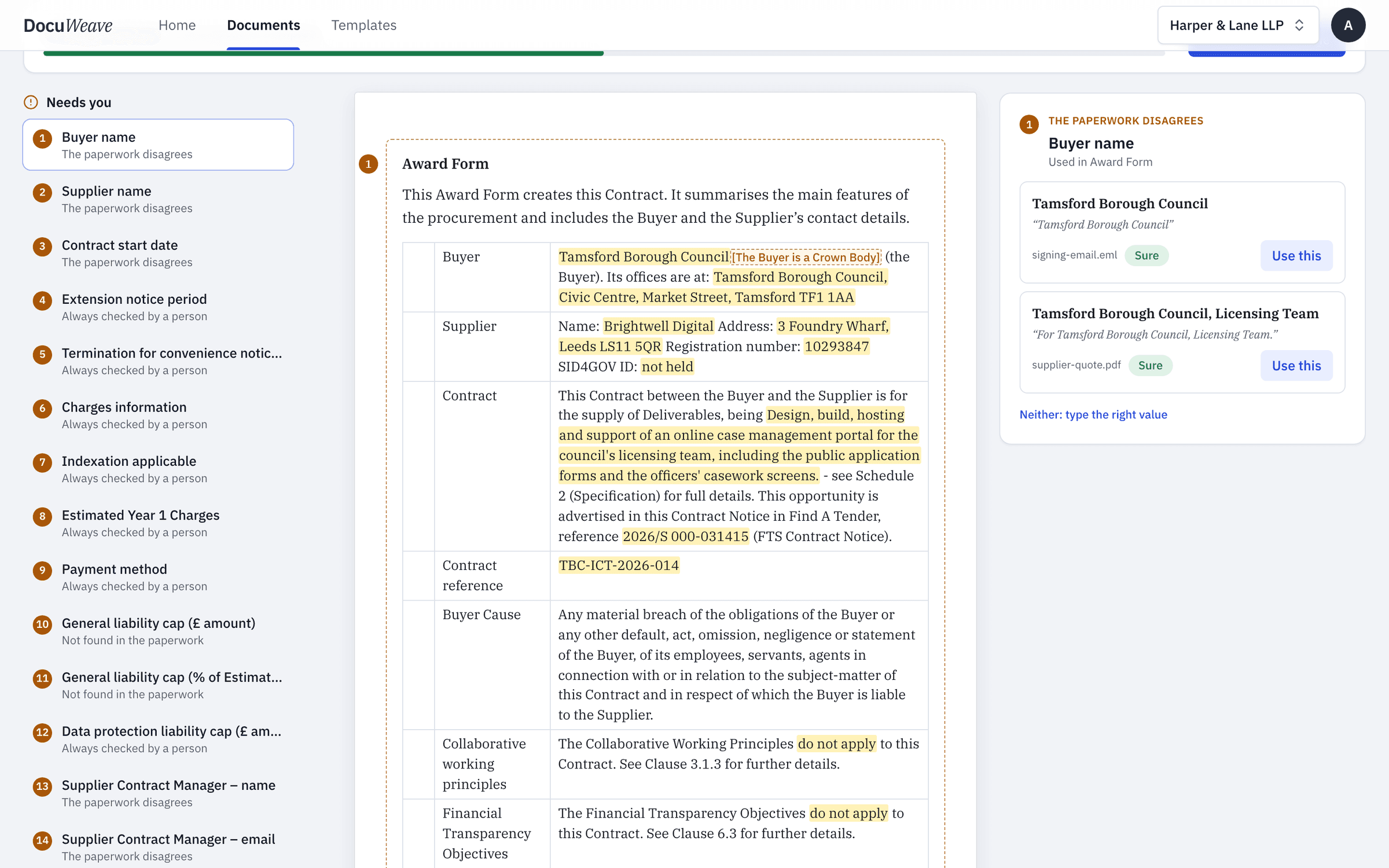Viewport: 1389px width, 868px height.
Task: Select Contract start date issue
Action: tap(158, 253)
